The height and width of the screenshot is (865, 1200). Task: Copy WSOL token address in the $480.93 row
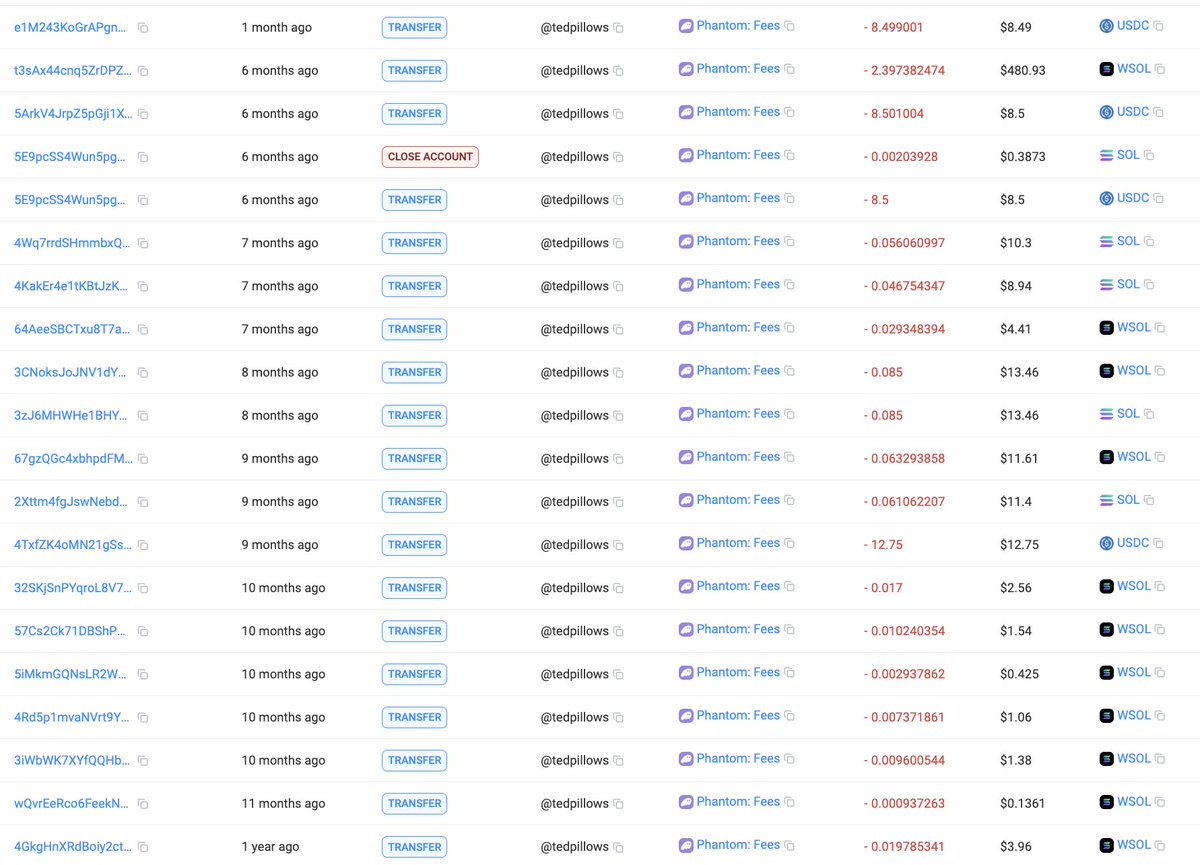pyautogui.click(x=1160, y=70)
